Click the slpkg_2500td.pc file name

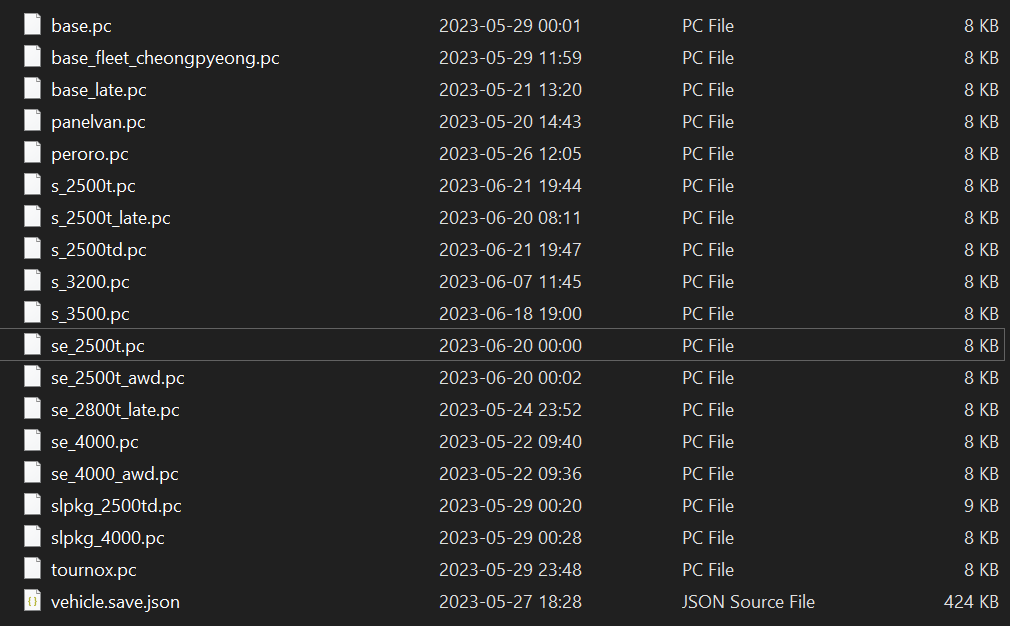tap(116, 506)
